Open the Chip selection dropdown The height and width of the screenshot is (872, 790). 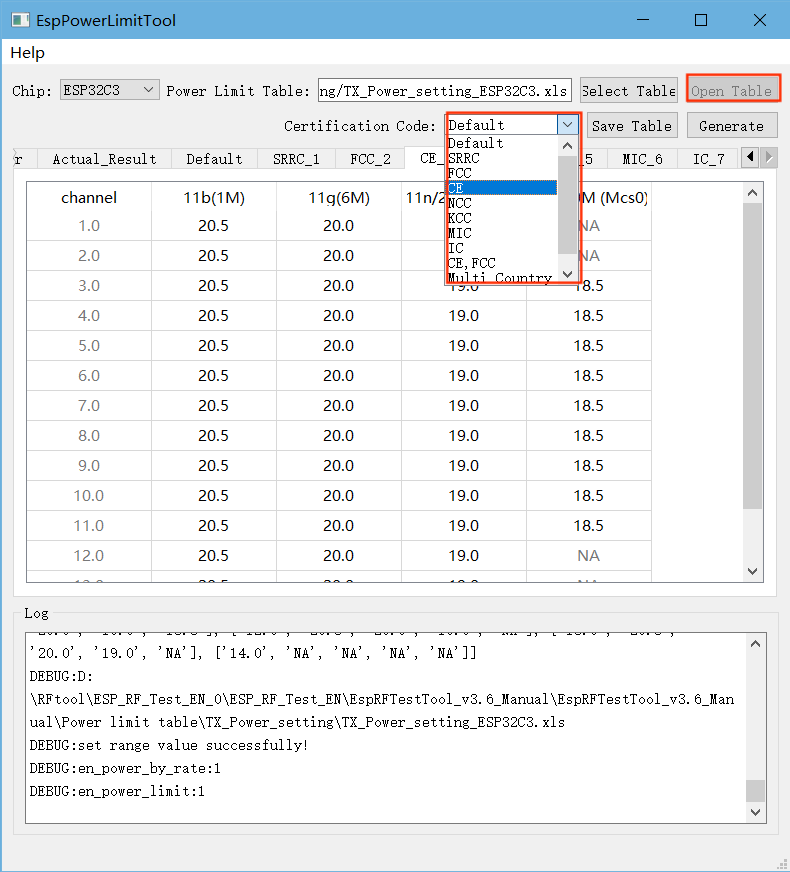click(109, 90)
